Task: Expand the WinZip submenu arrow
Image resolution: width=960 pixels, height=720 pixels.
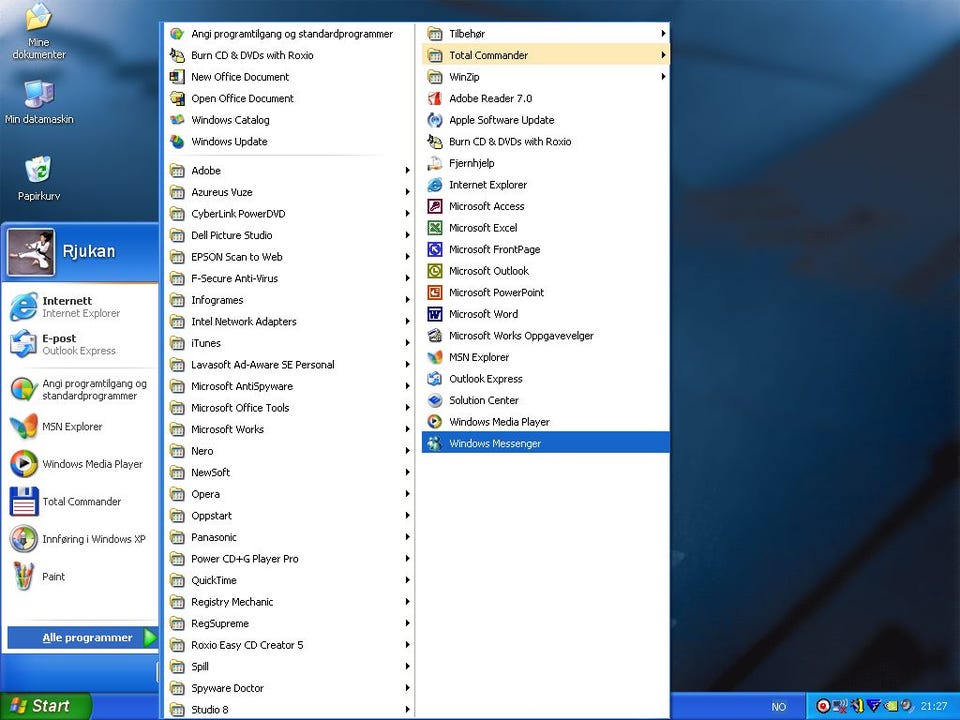Action: click(664, 77)
